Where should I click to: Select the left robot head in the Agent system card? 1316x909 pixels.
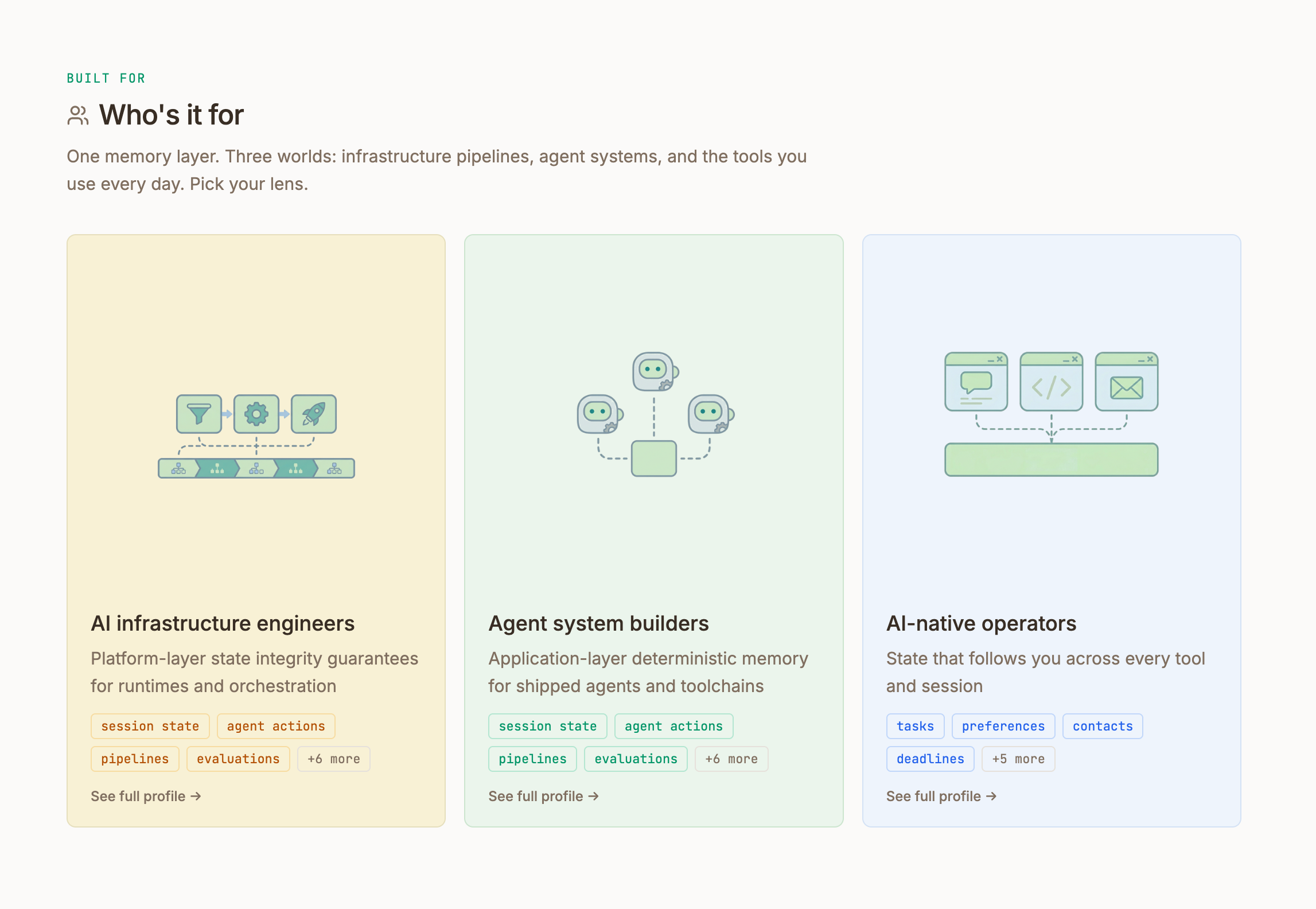(597, 413)
